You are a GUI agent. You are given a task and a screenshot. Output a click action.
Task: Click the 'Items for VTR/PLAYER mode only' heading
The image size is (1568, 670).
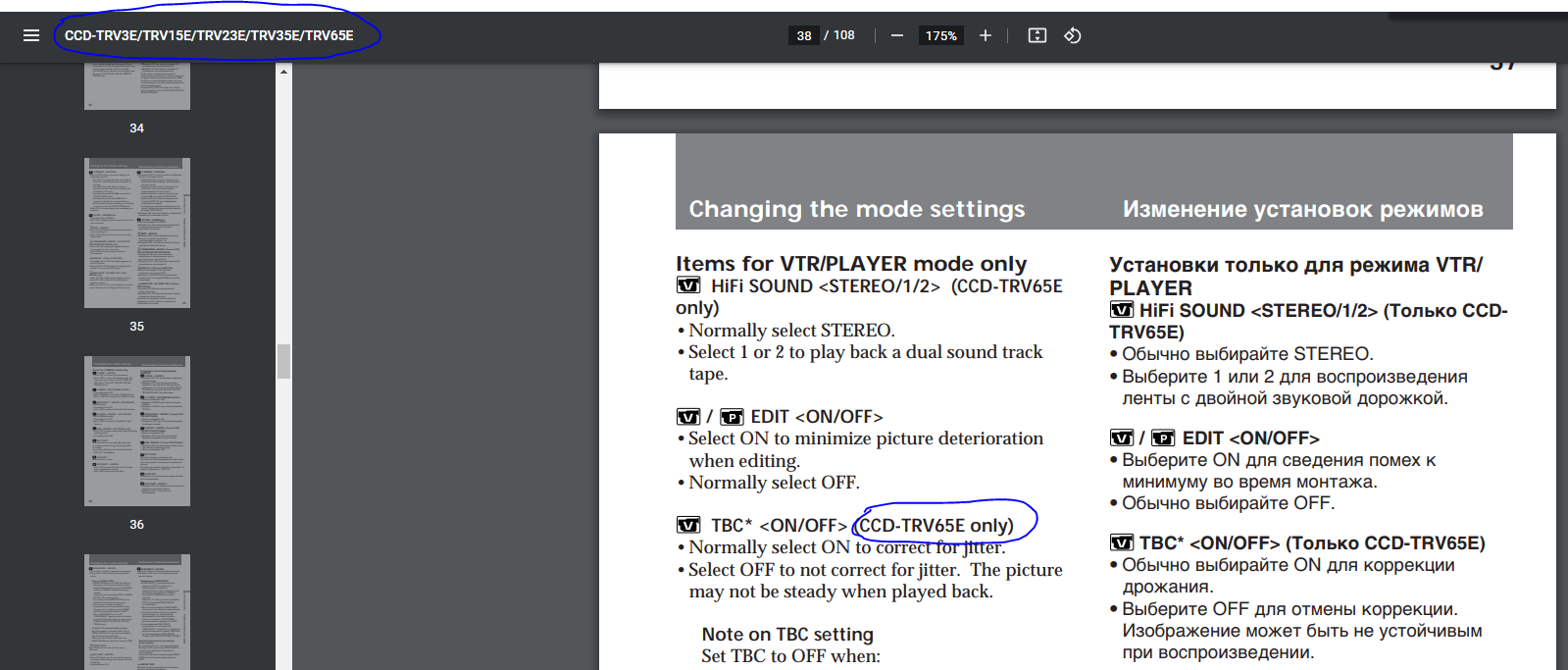coord(851,264)
